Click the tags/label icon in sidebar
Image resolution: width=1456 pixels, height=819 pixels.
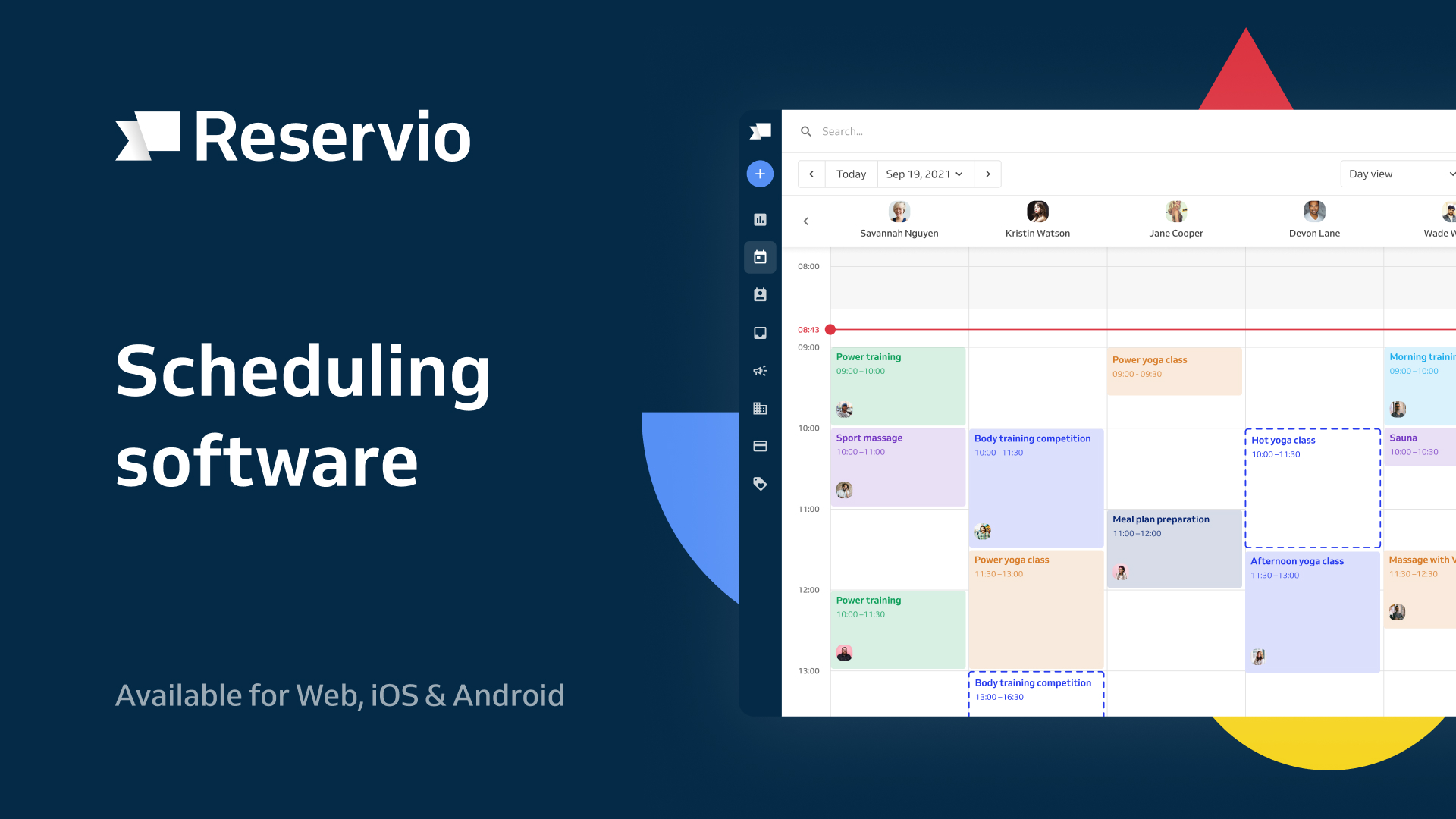(x=760, y=484)
